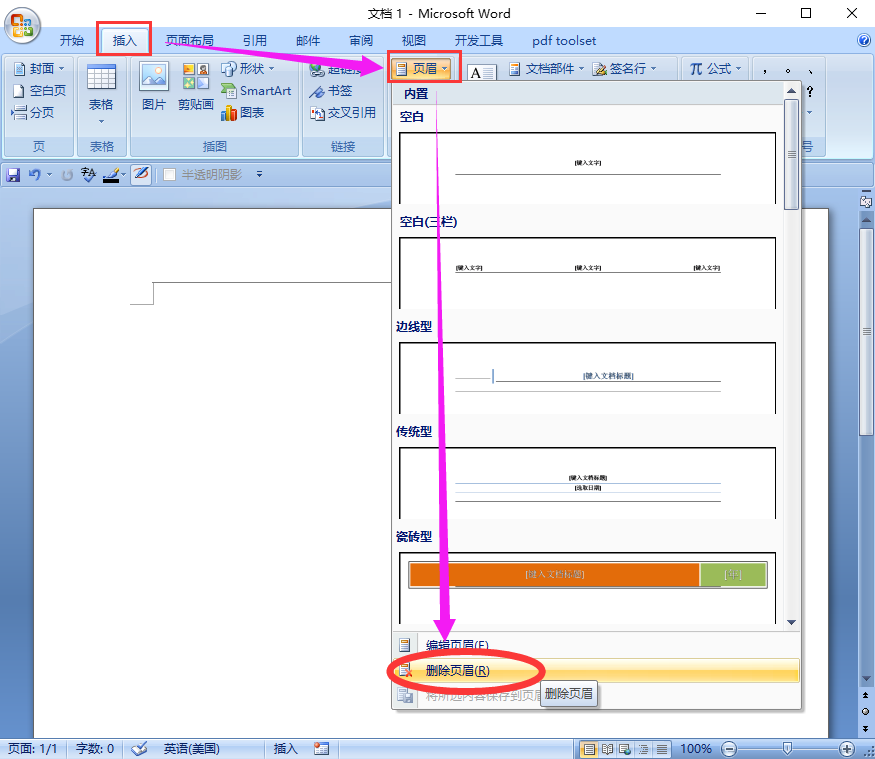Viewport: 875px width, 759px height.
Task: Choose the 瓷砖型 header thumbnail
Action: pos(587,588)
